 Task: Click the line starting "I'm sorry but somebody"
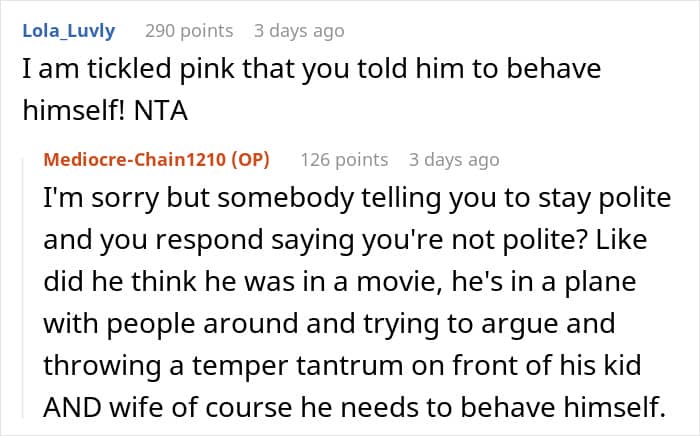[x=357, y=198]
